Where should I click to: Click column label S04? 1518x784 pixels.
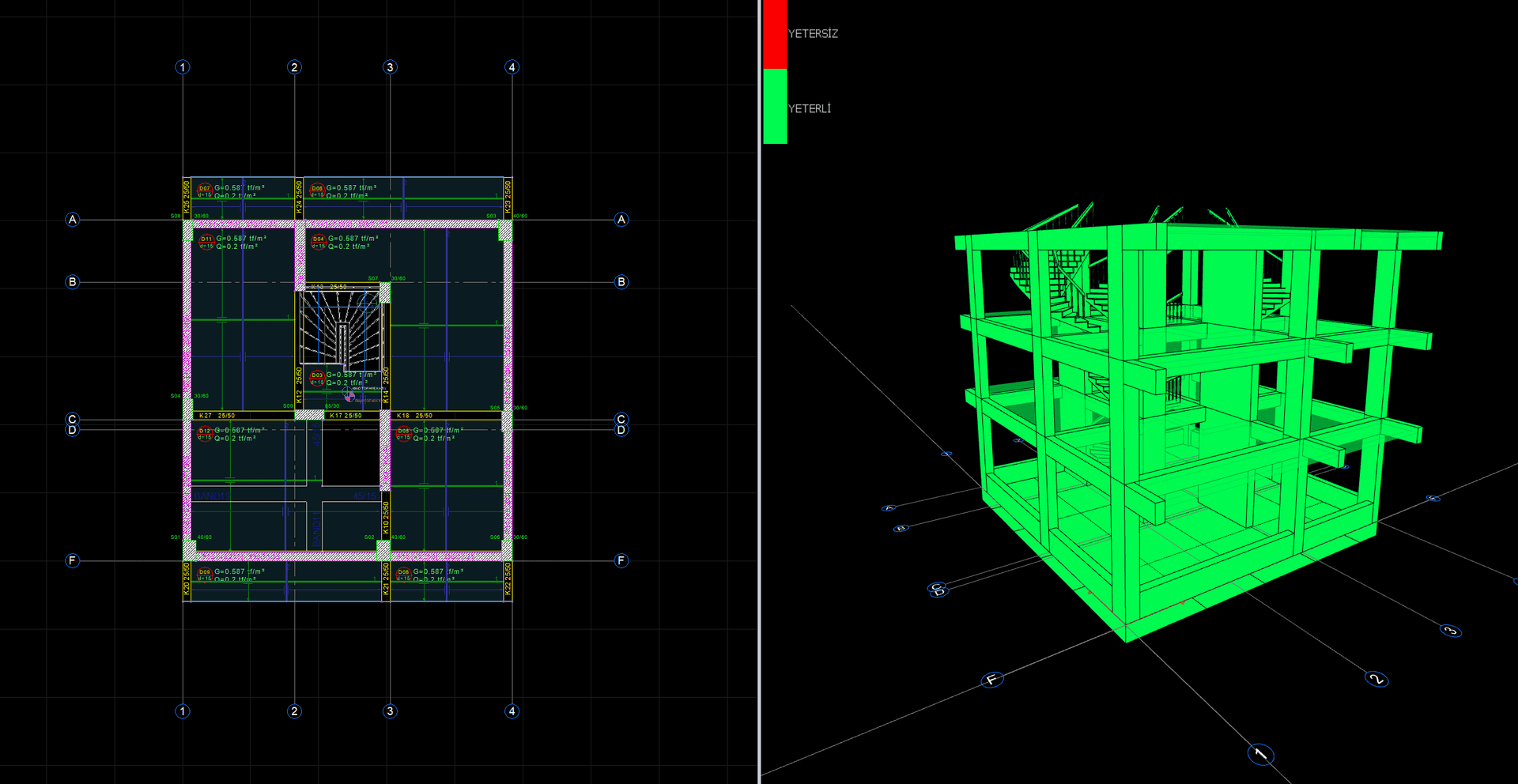pyautogui.click(x=176, y=396)
